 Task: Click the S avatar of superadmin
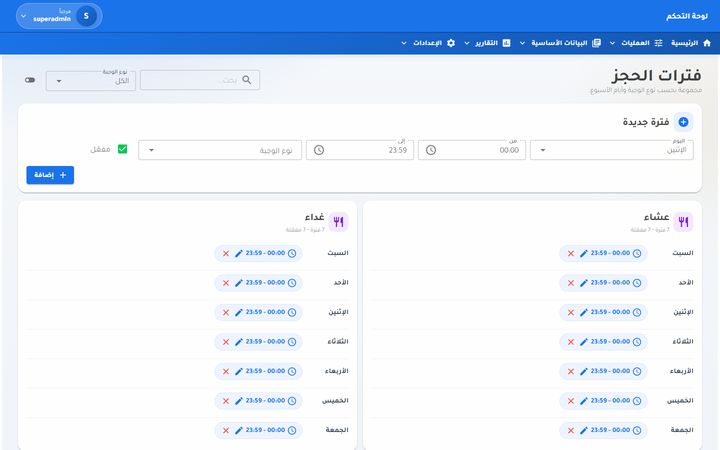coord(86,16)
